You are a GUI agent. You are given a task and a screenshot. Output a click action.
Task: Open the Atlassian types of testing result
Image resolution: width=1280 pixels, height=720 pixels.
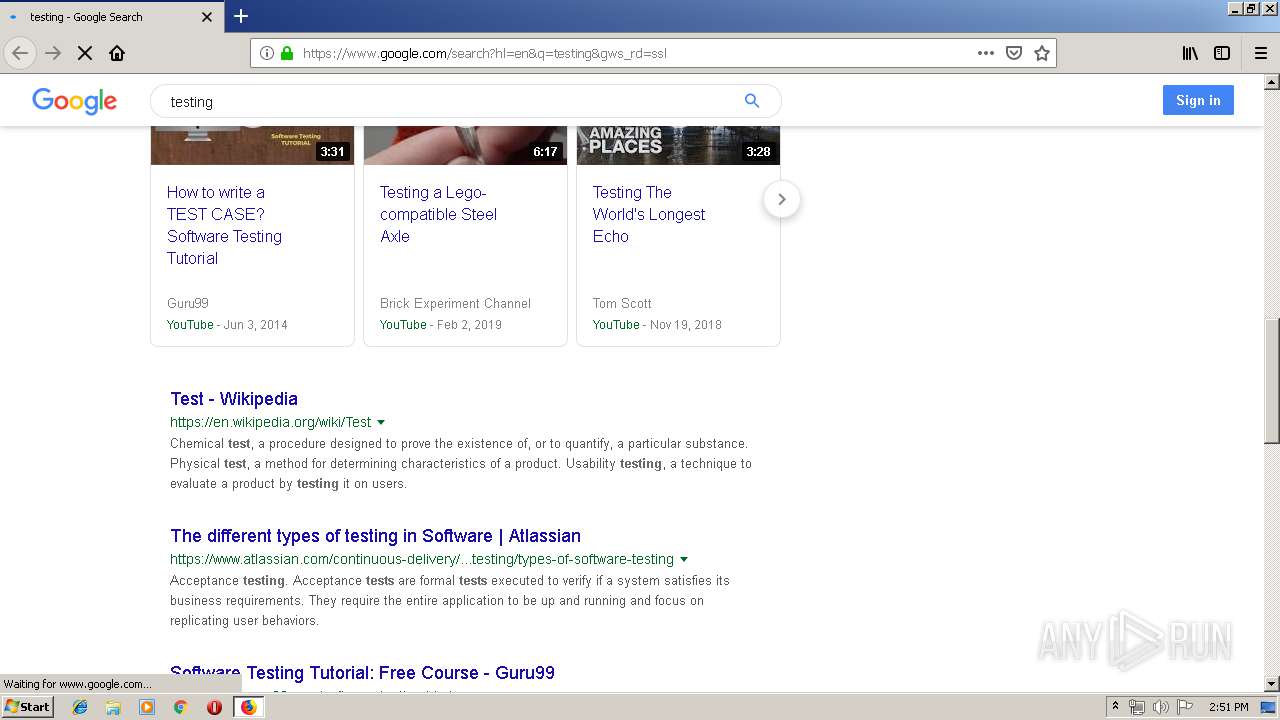pos(375,535)
